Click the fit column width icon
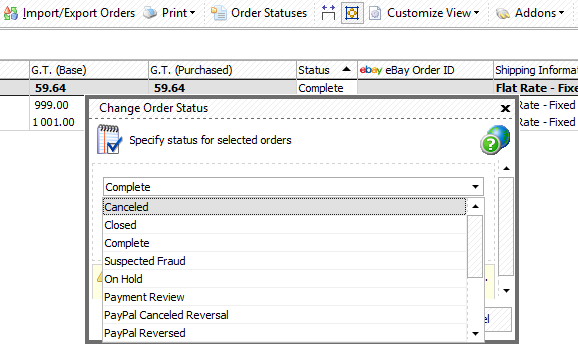 [328, 13]
